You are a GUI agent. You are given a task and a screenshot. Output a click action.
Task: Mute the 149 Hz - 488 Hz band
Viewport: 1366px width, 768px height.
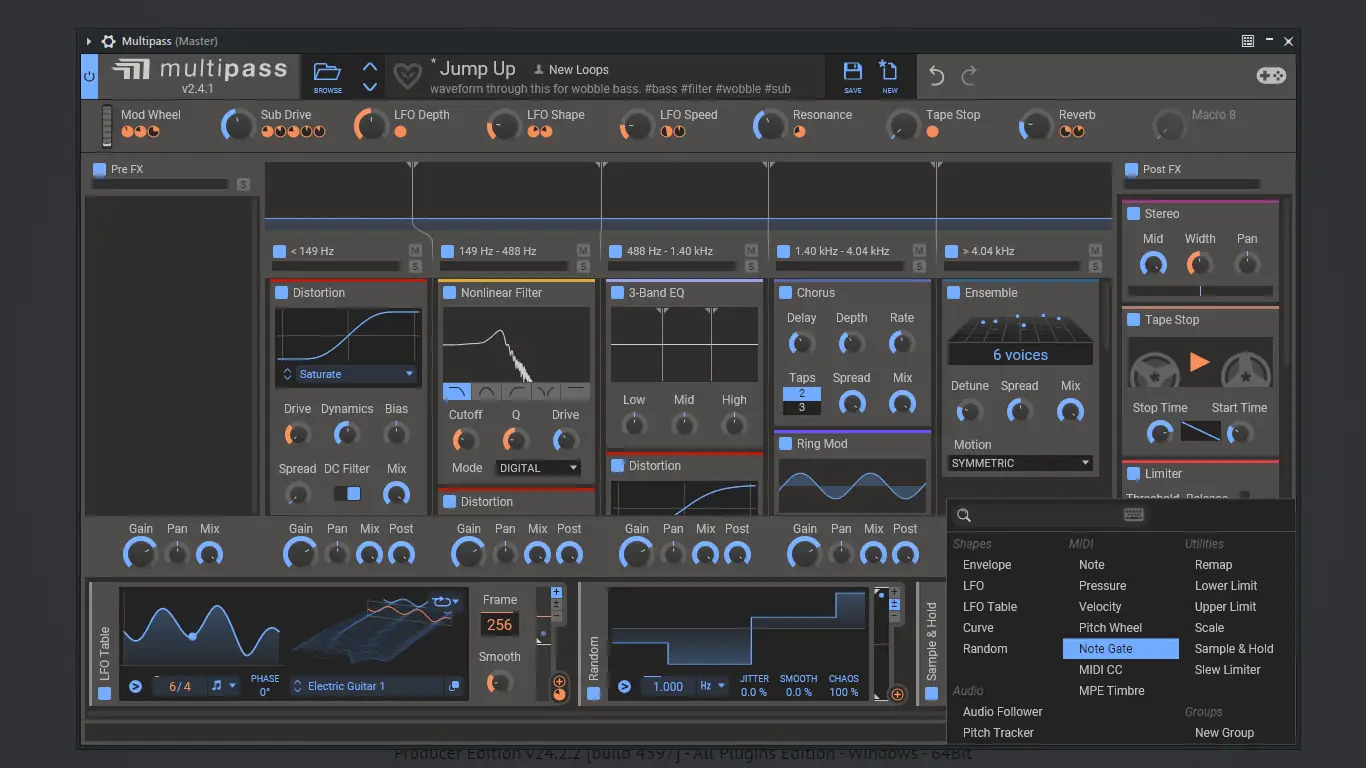click(583, 250)
